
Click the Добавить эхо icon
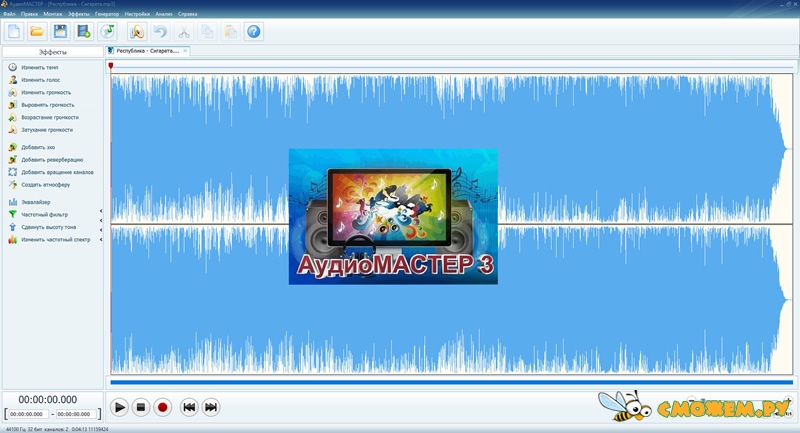coord(13,147)
